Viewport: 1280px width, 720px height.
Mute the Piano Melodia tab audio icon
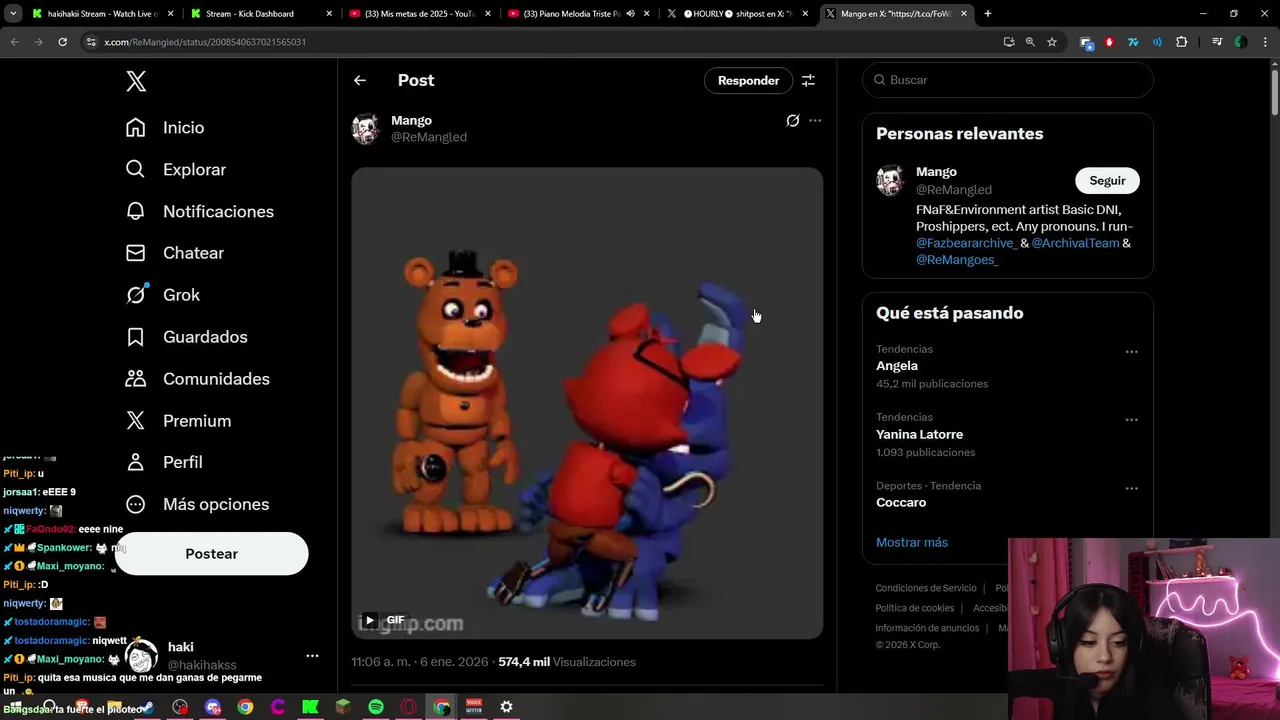(x=630, y=14)
